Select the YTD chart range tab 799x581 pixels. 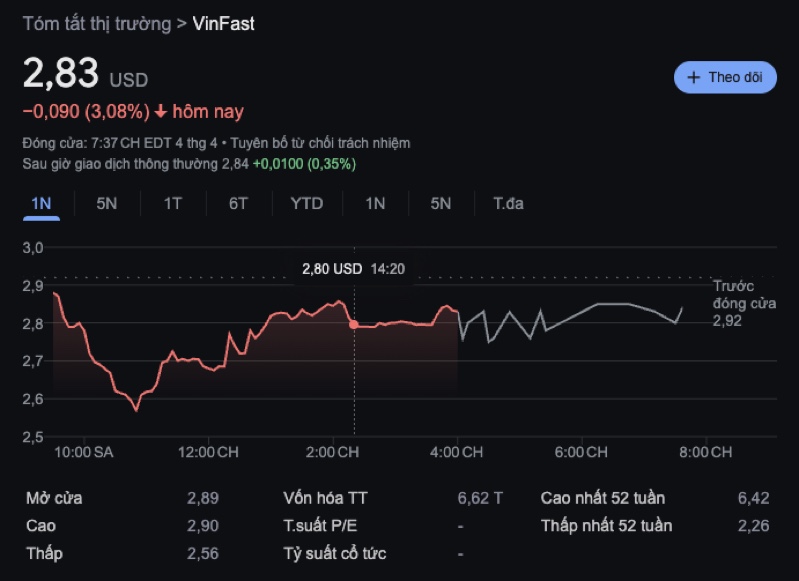pyautogui.click(x=307, y=204)
